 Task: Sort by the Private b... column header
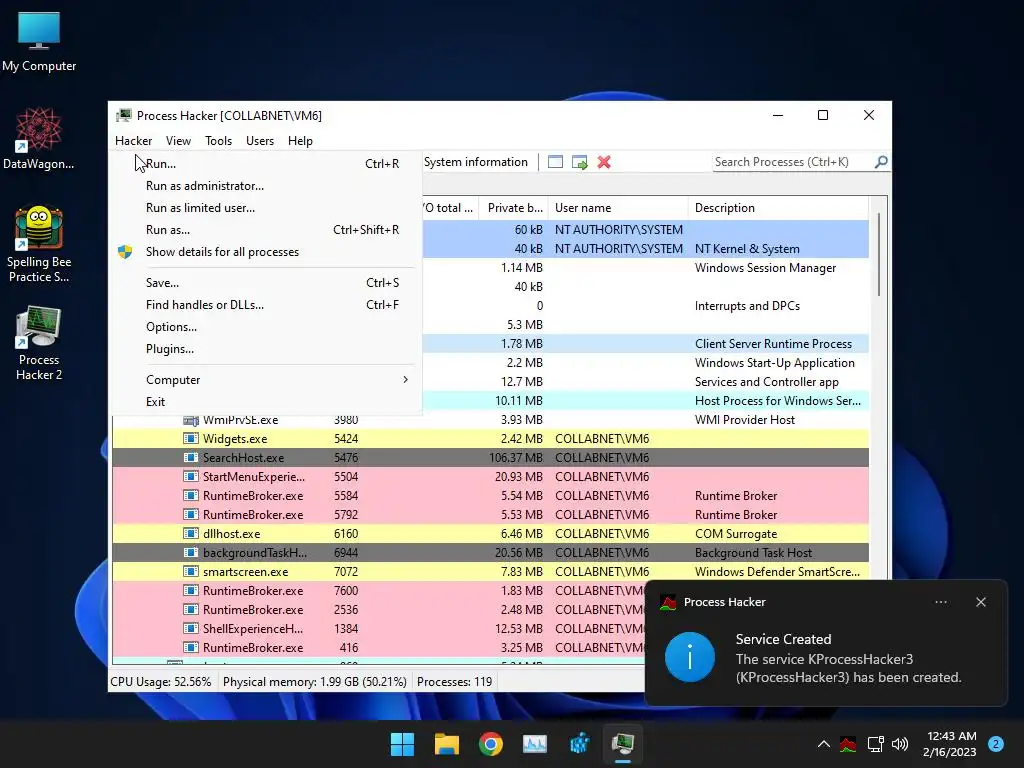[513, 208]
